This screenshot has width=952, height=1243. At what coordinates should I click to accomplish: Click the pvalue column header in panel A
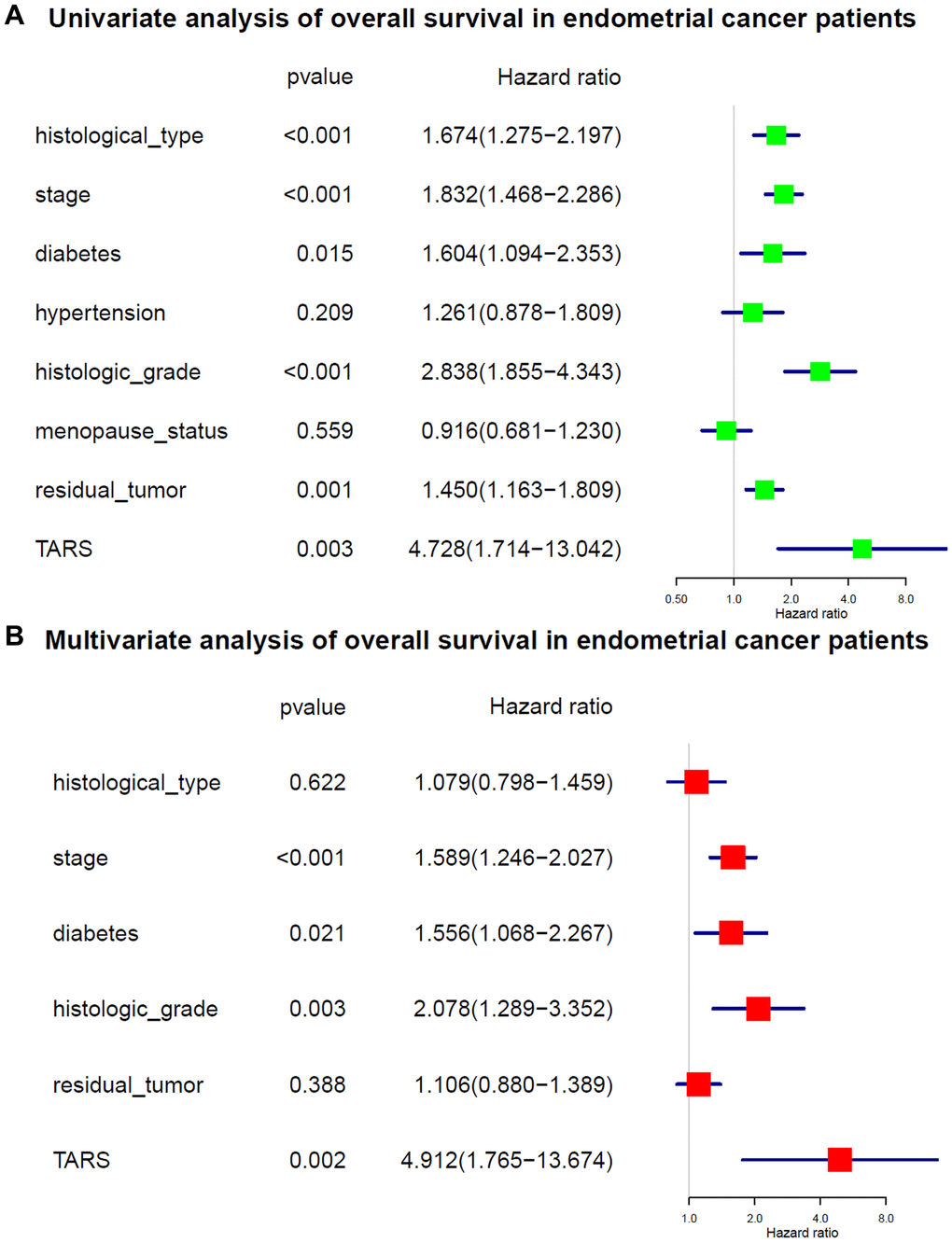pyautogui.click(x=320, y=77)
